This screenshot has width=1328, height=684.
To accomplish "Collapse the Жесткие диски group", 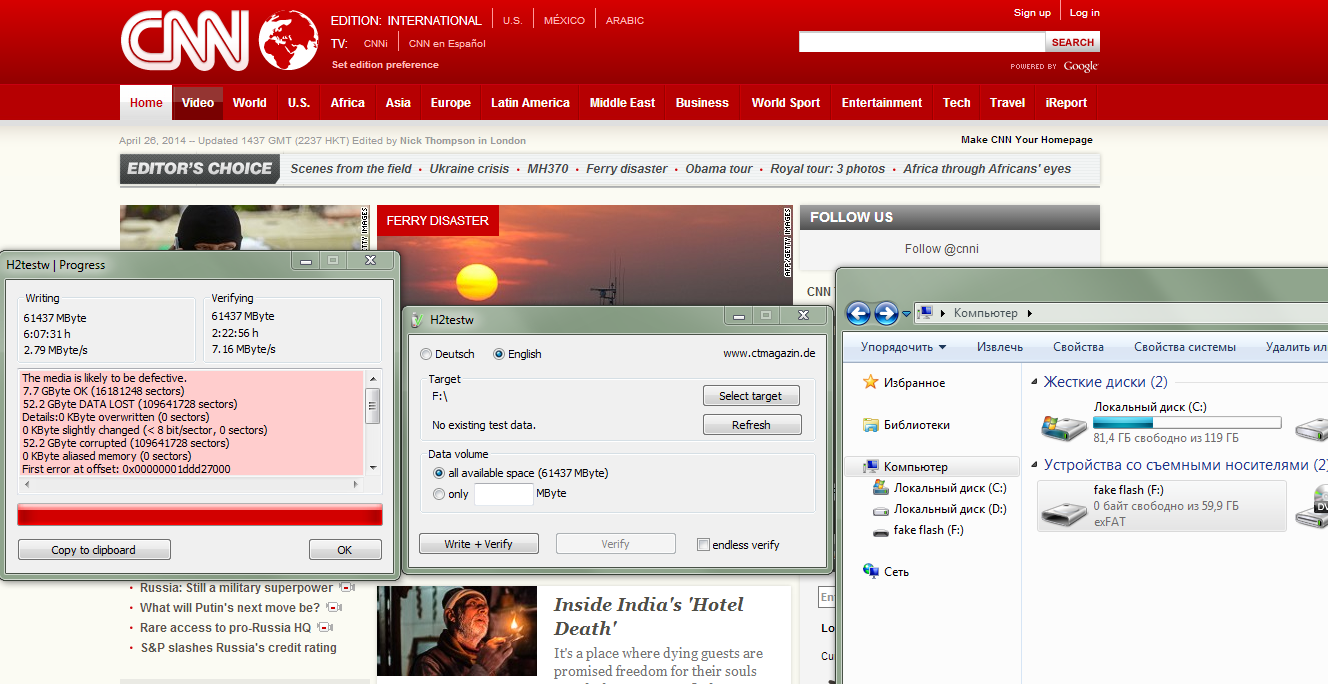I will [x=1035, y=382].
